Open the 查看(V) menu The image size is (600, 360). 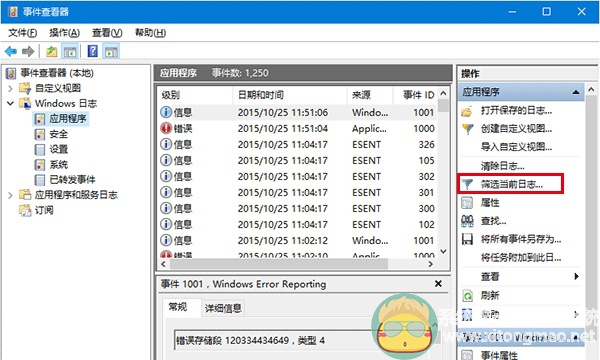coord(107,33)
